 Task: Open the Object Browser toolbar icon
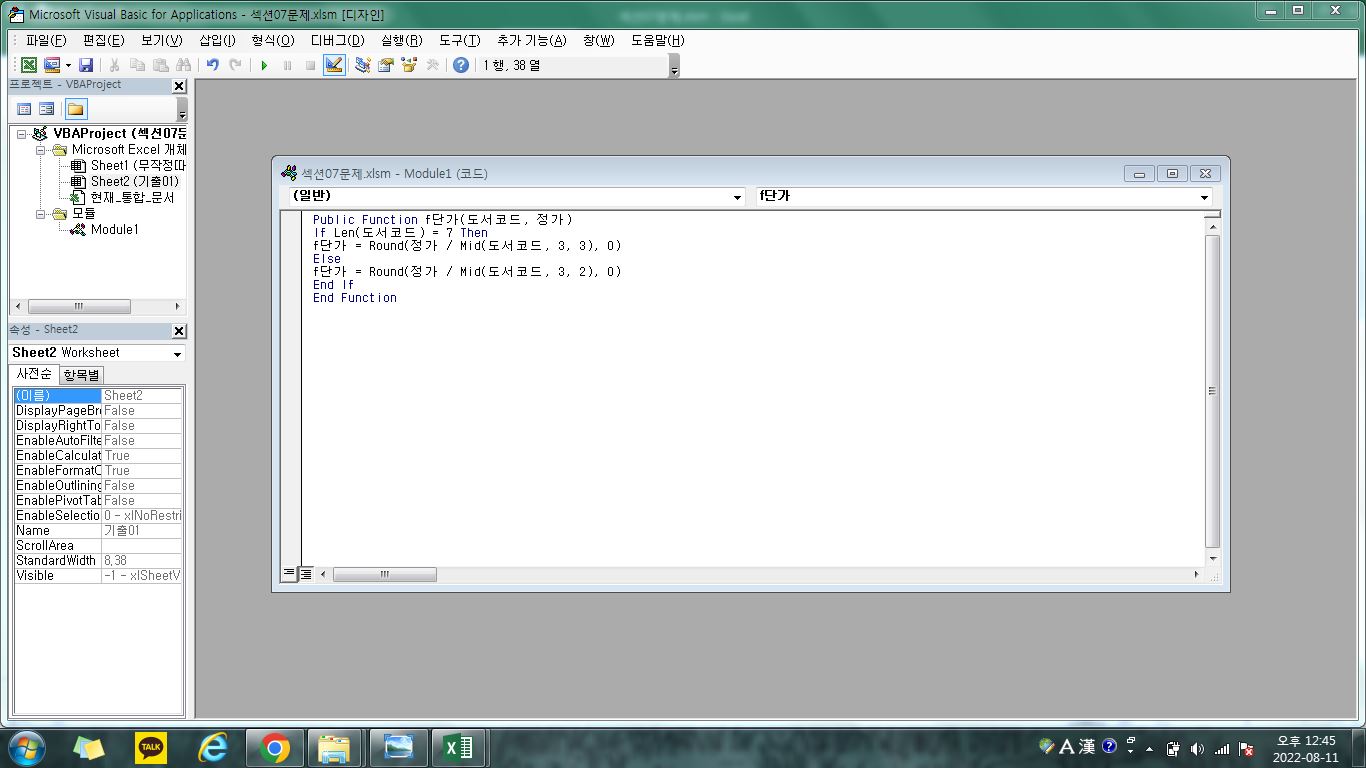click(408, 65)
